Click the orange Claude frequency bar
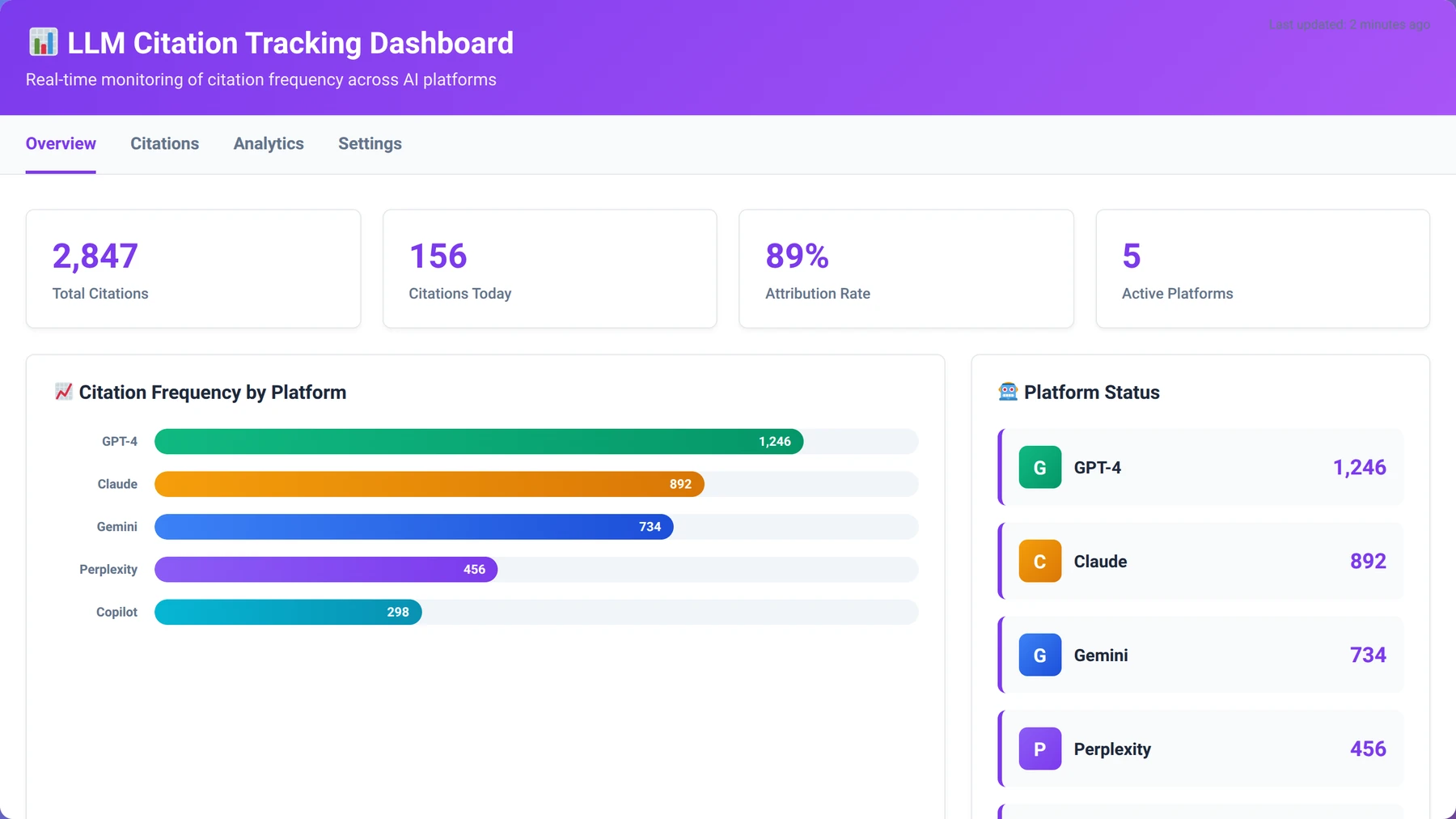Screen dimensions: 1456x819 430,484
